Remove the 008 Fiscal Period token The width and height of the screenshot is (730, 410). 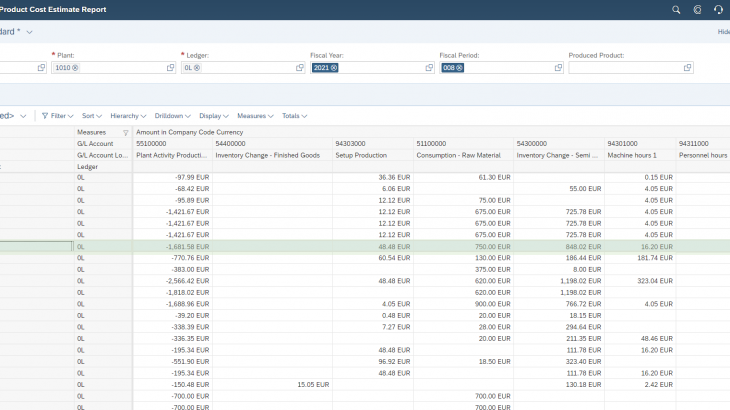pyautogui.click(x=460, y=68)
